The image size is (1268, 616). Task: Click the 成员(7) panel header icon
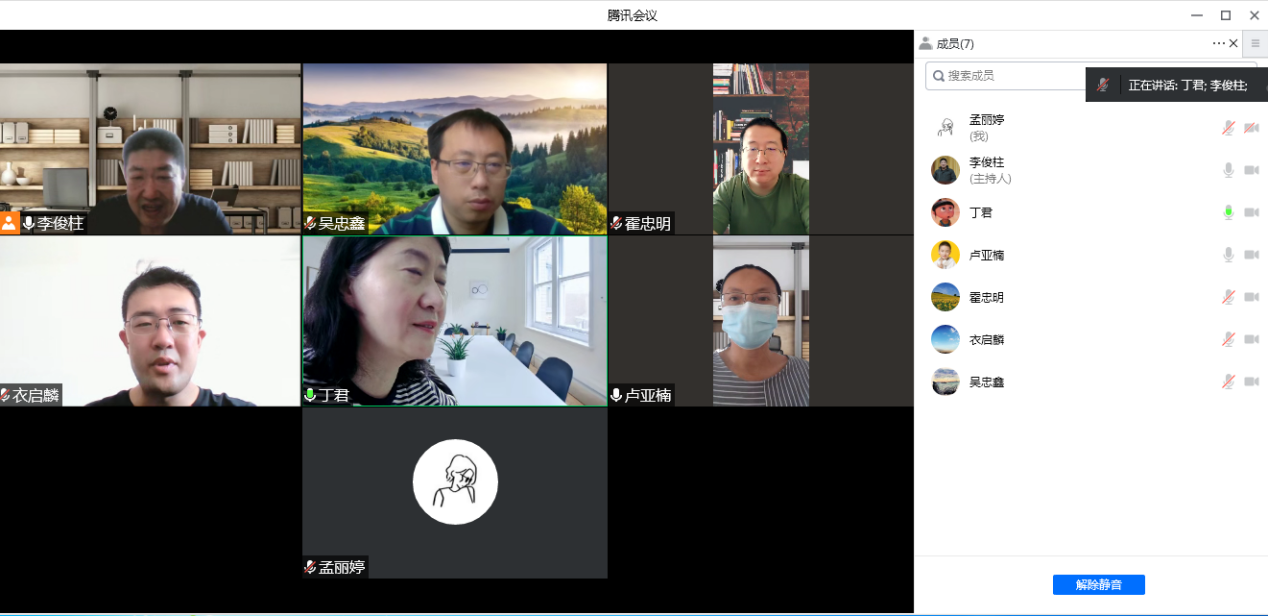click(925, 43)
